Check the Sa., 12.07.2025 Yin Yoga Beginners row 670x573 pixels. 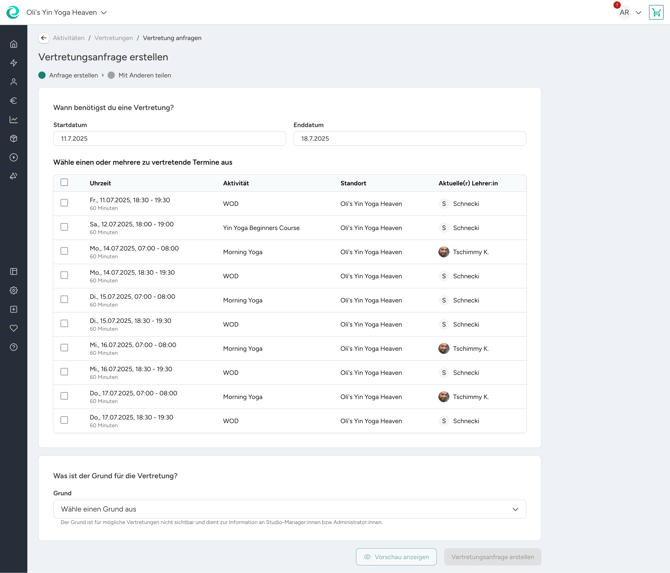[65, 227]
